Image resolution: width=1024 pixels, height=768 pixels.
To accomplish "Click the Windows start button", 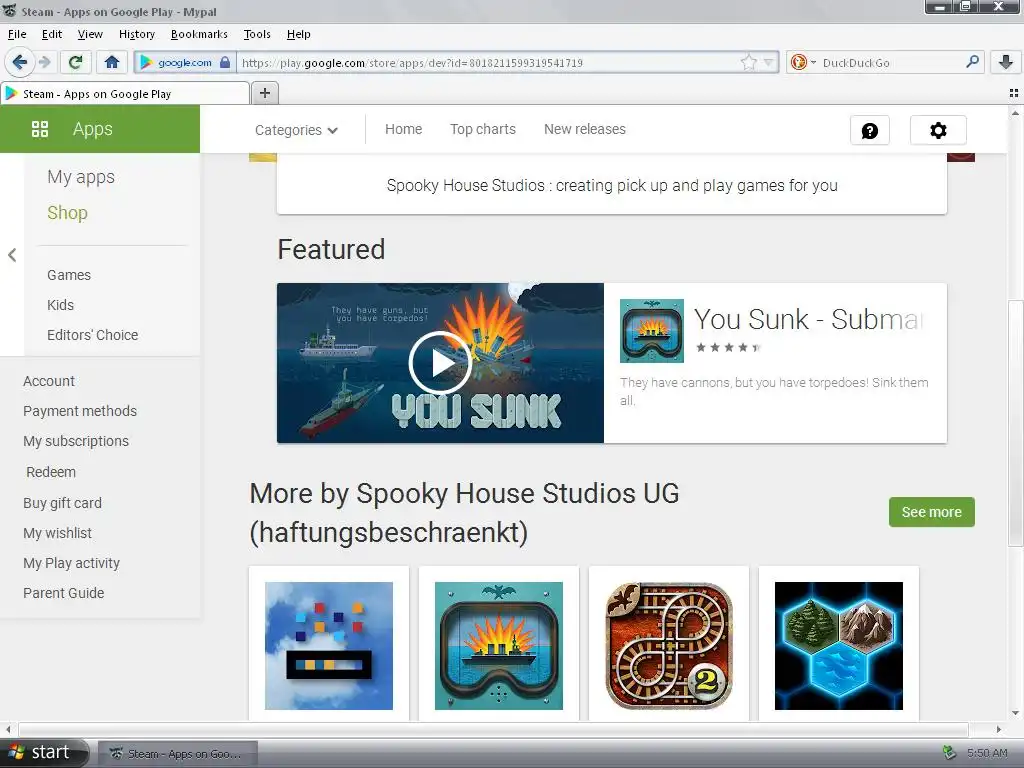I will (x=43, y=752).
